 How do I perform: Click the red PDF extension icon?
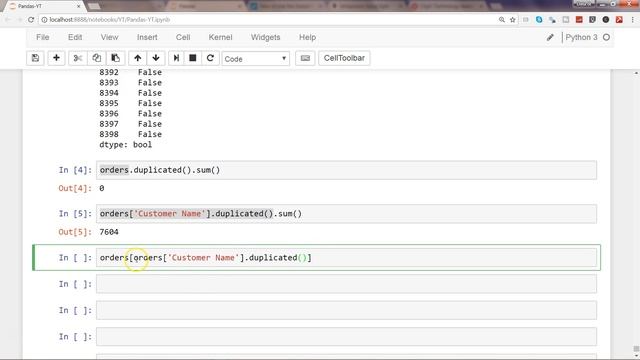click(619, 20)
